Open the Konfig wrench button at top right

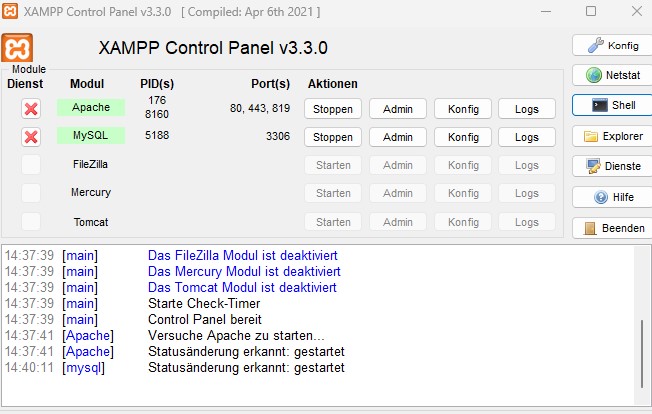click(611, 45)
